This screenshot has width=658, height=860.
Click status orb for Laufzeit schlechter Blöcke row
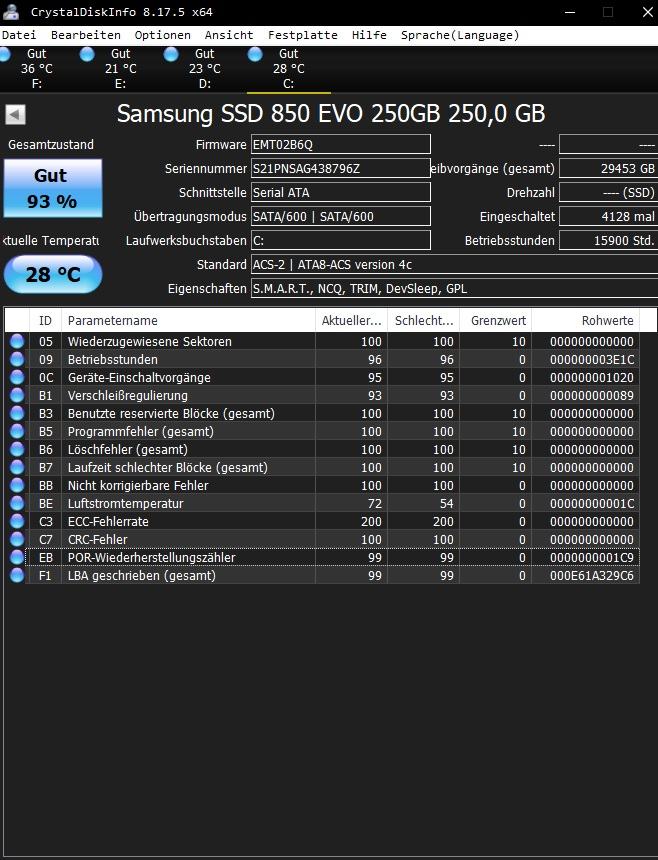point(17,467)
